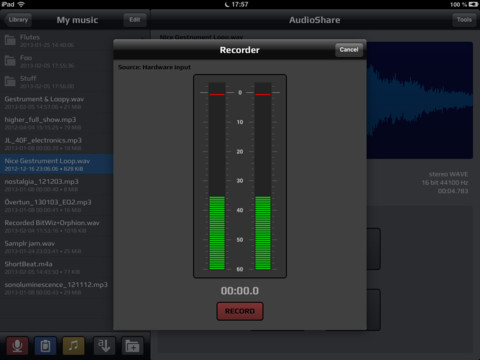Tap the blue clipboard paste icon
The width and height of the screenshot is (480, 360).
(x=45, y=346)
